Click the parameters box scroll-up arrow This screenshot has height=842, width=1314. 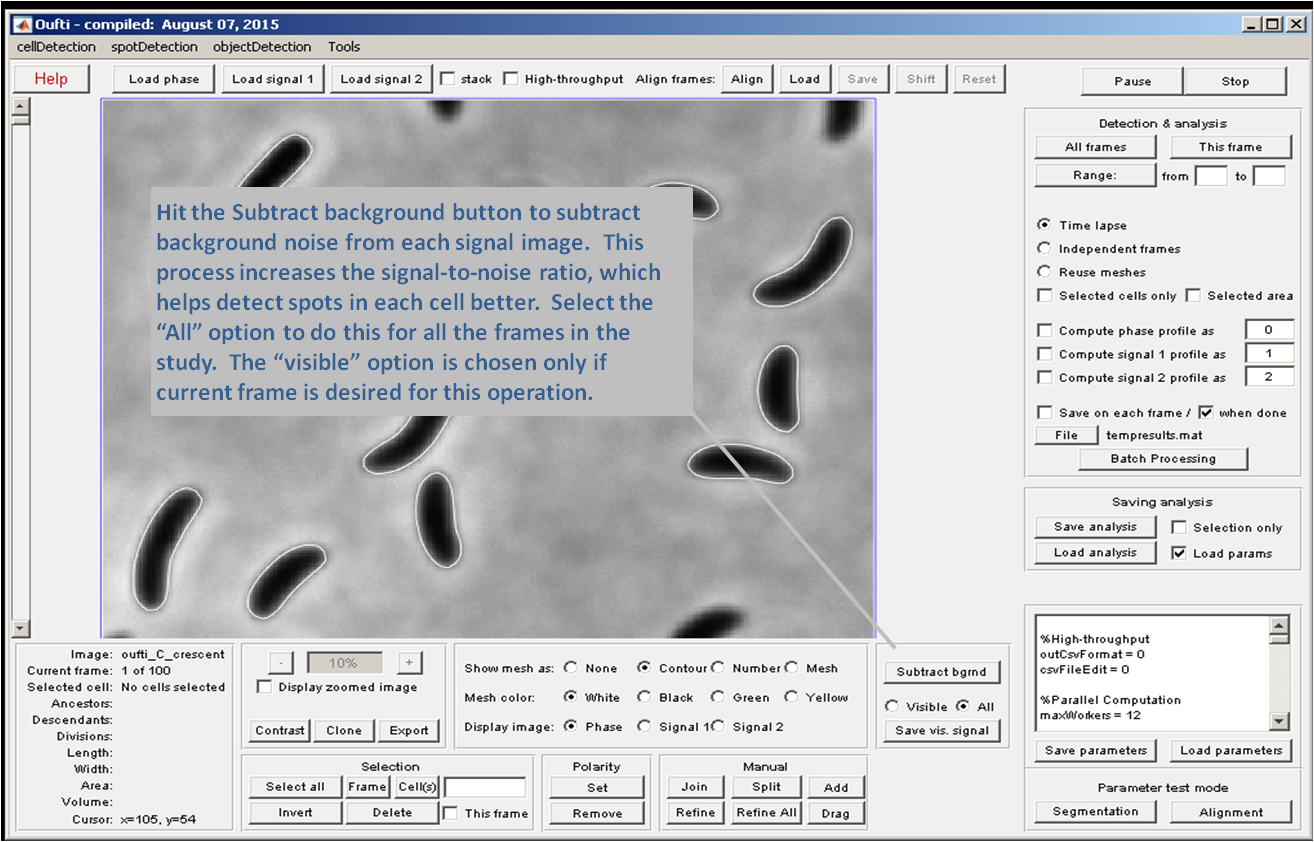click(1278, 626)
